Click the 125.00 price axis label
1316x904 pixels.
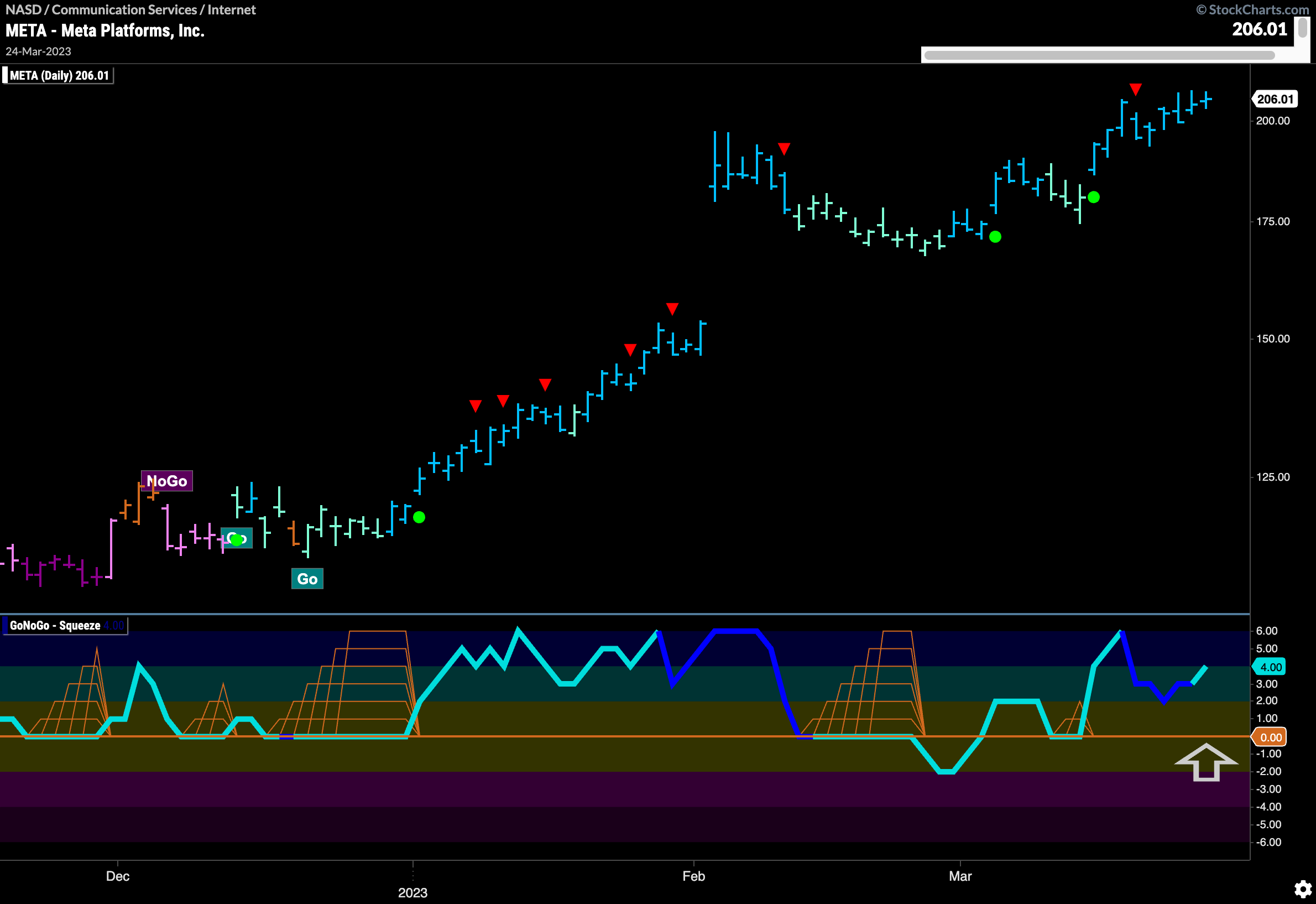coord(1273,477)
